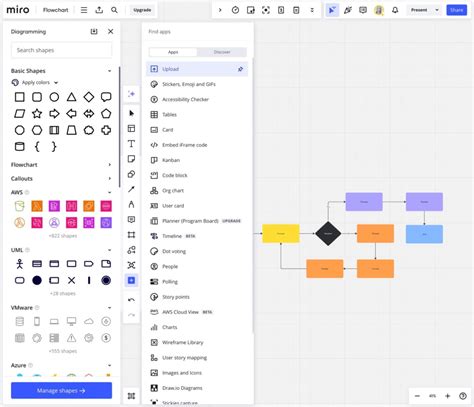Zoom in with the plus icon
The width and height of the screenshot is (474, 407).
(448, 396)
